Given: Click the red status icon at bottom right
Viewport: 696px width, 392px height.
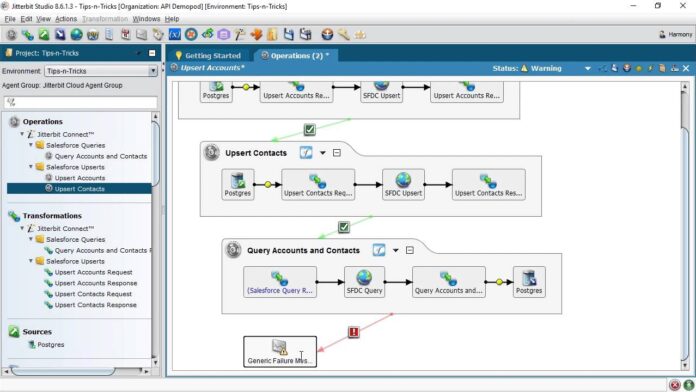Looking at the screenshot, I should pyautogui.click(x=674, y=384).
